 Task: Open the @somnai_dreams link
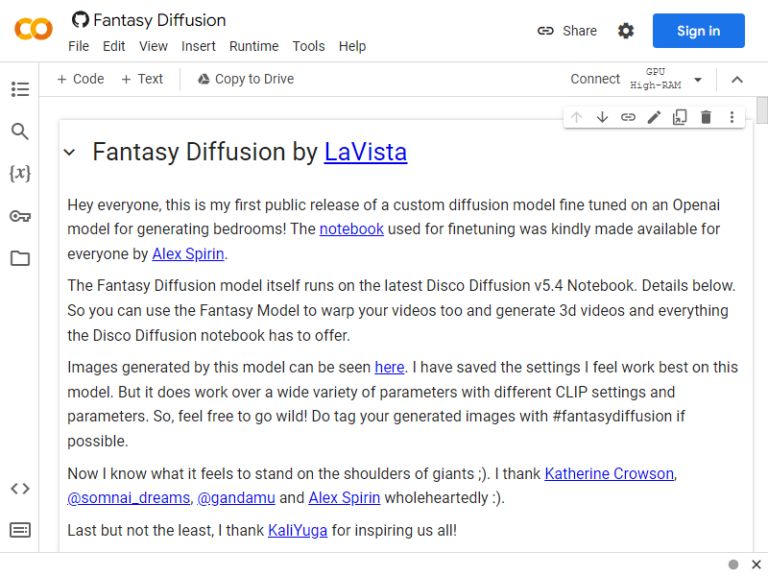tap(128, 498)
